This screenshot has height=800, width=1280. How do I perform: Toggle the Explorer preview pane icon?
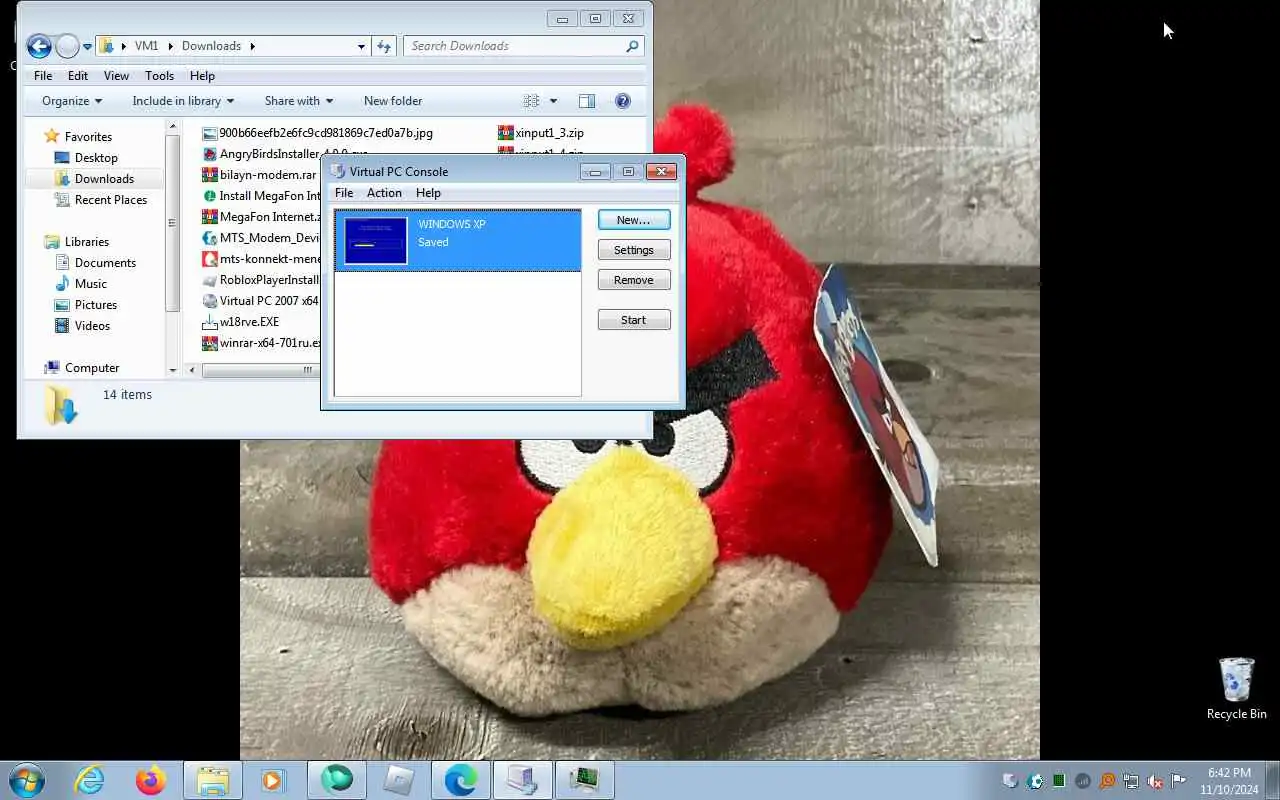tap(587, 101)
